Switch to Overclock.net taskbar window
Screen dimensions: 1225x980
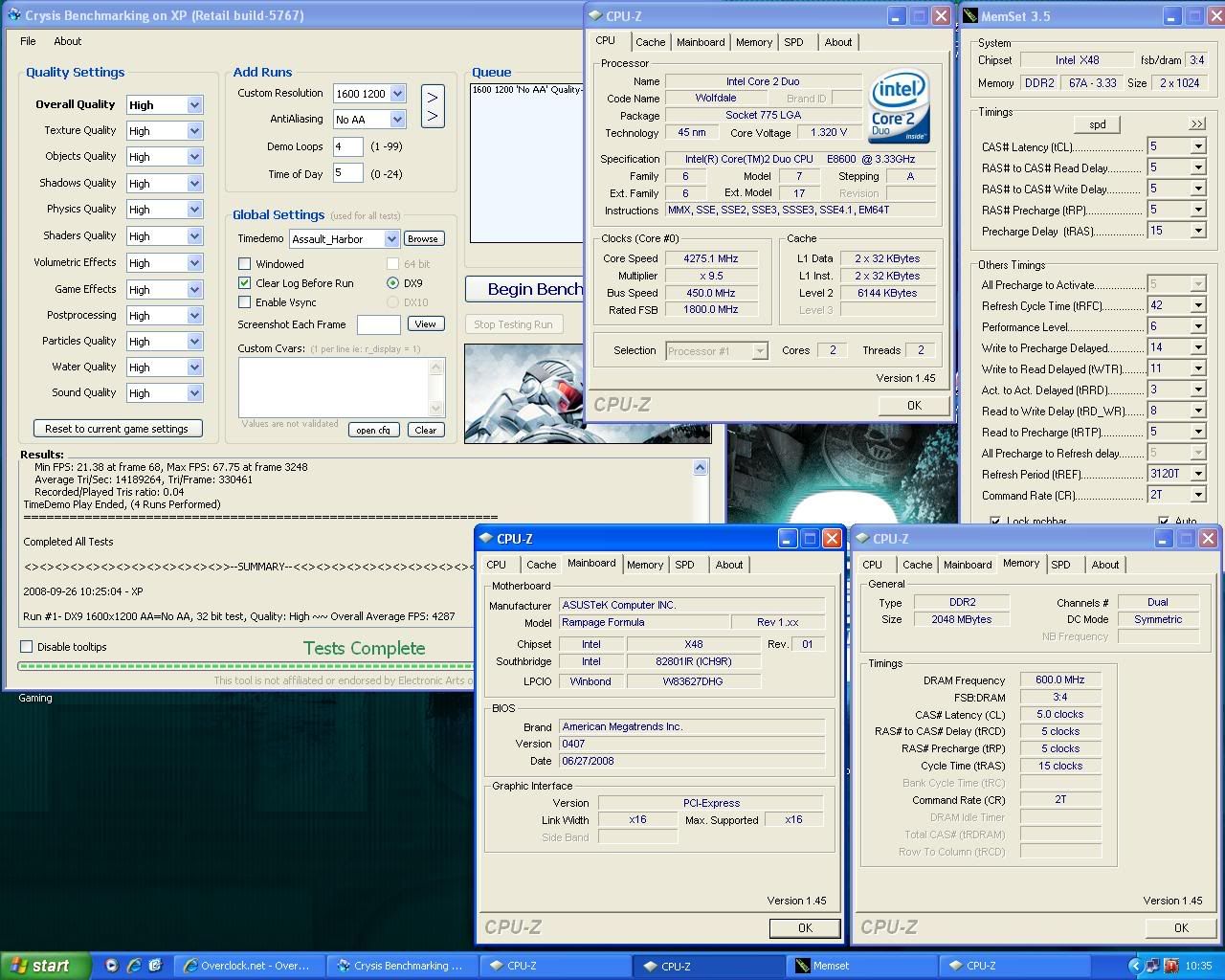pyautogui.click(x=250, y=966)
